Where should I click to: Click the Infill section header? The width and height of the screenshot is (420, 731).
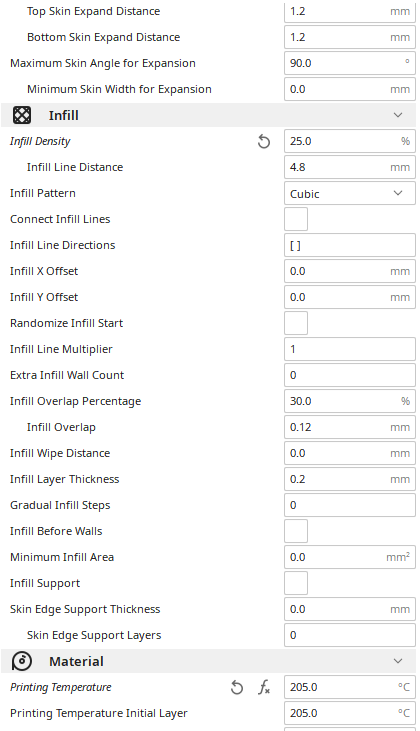(208, 115)
